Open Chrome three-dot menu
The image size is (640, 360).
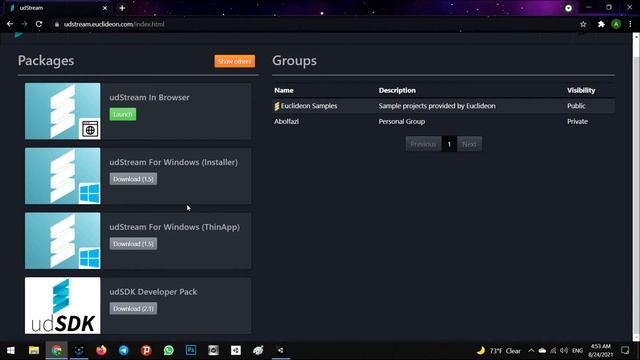coord(630,24)
